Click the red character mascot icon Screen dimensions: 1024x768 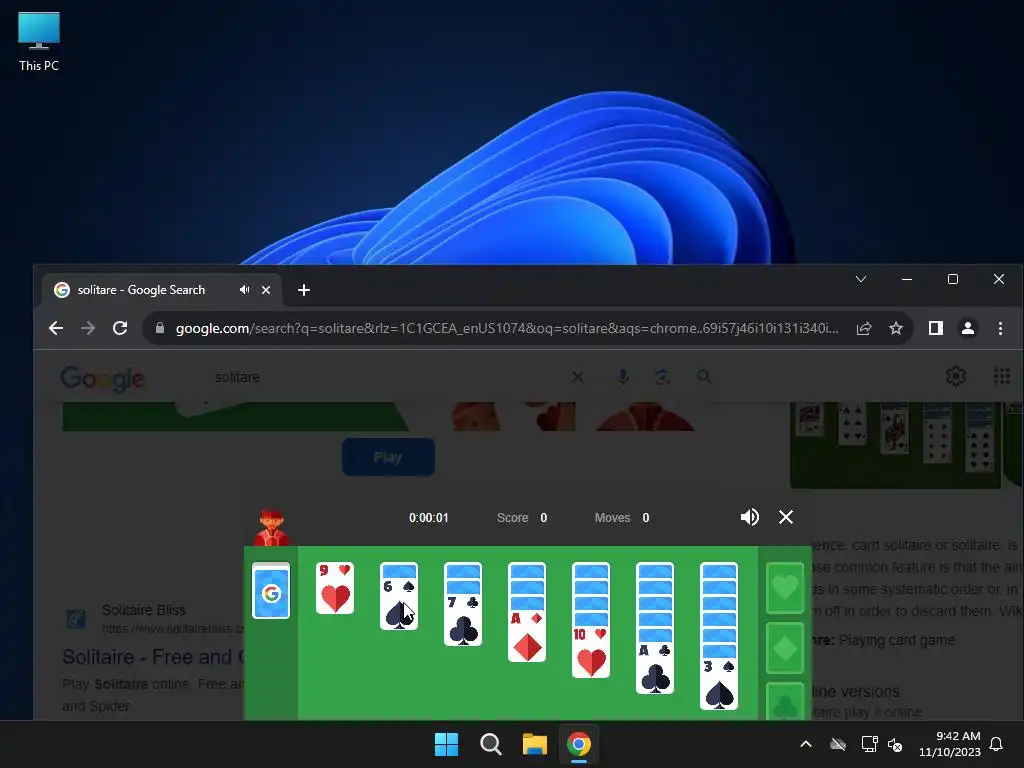272,526
